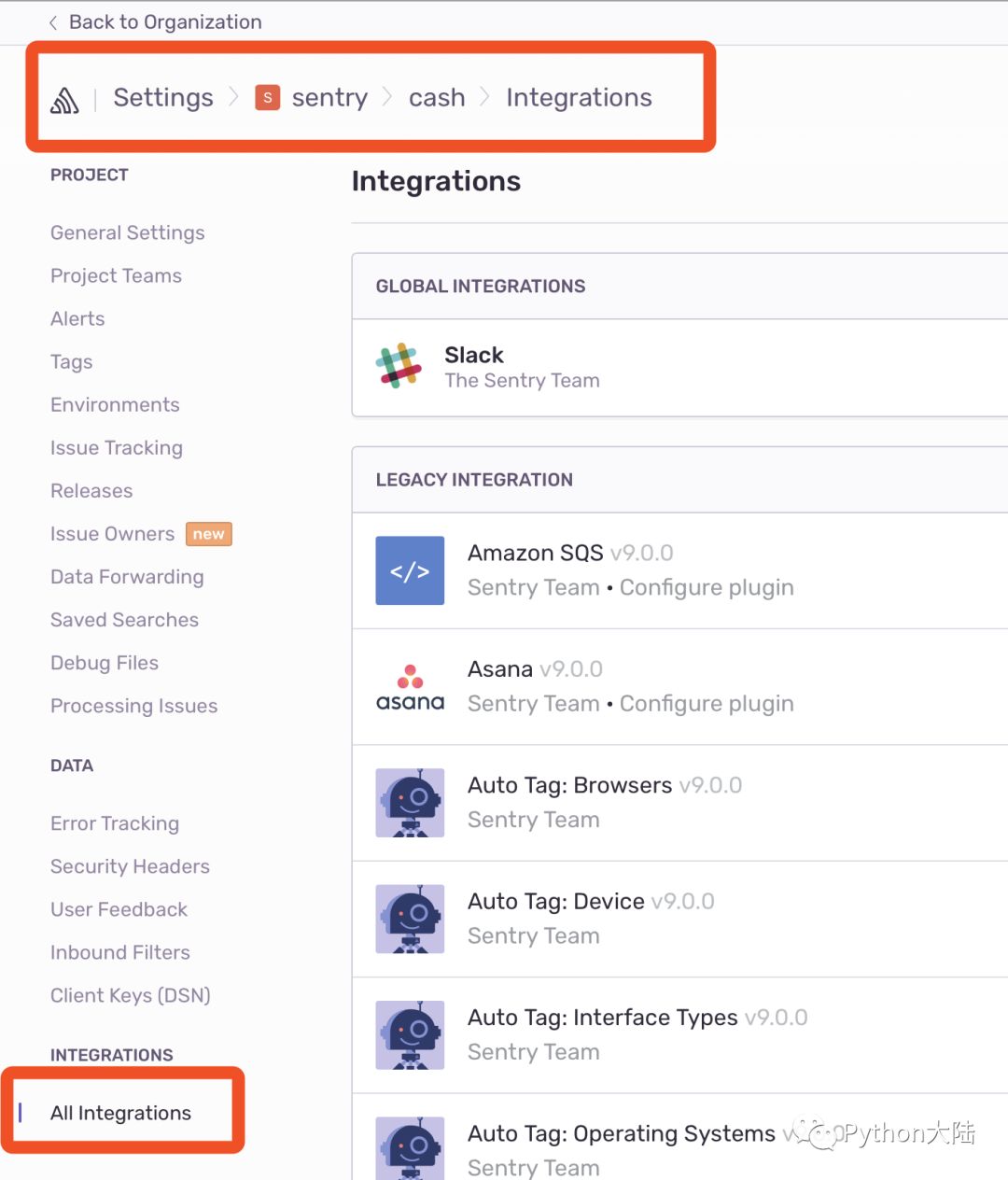Open Settings in the breadcrumb
Image resolution: width=1008 pixels, height=1180 pixels.
pos(163,98)
